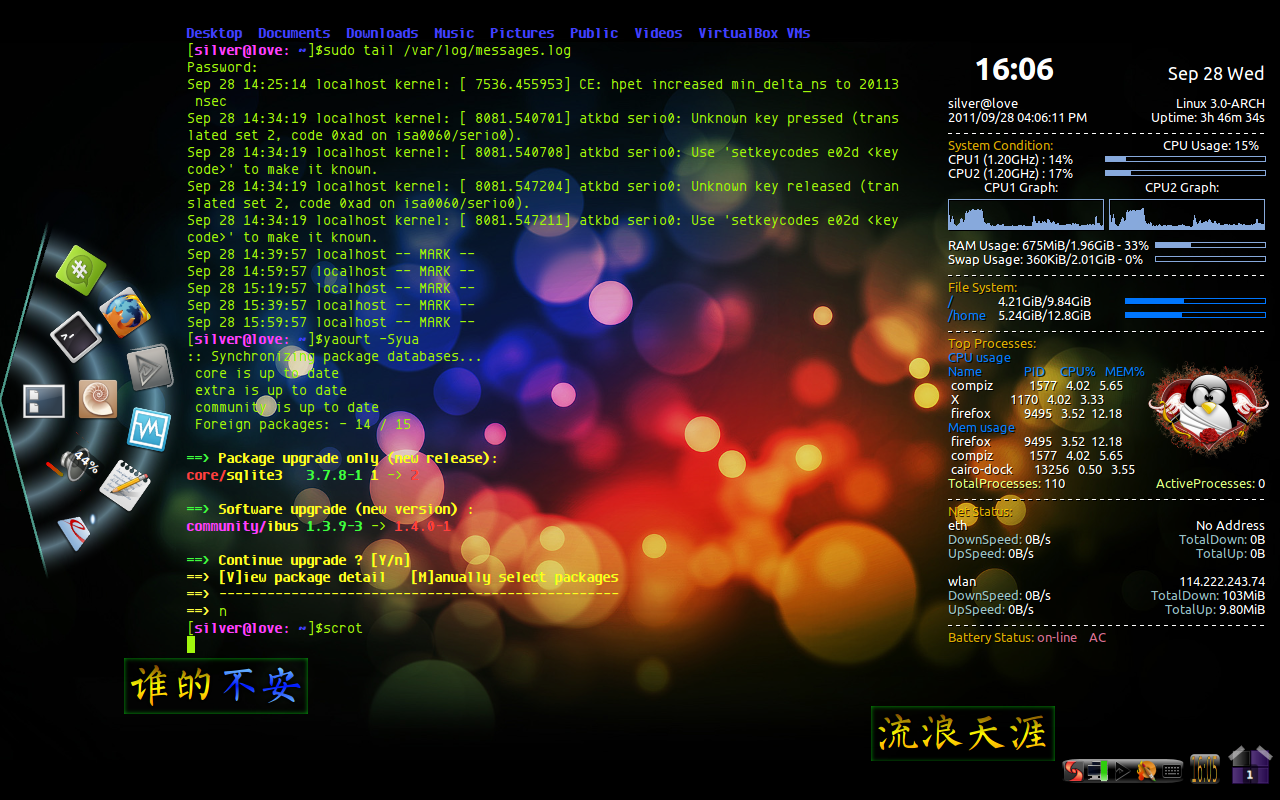1280x800 pixels.
Task: Launch the red 'e' document viewer icon
Action: [76, 533]
